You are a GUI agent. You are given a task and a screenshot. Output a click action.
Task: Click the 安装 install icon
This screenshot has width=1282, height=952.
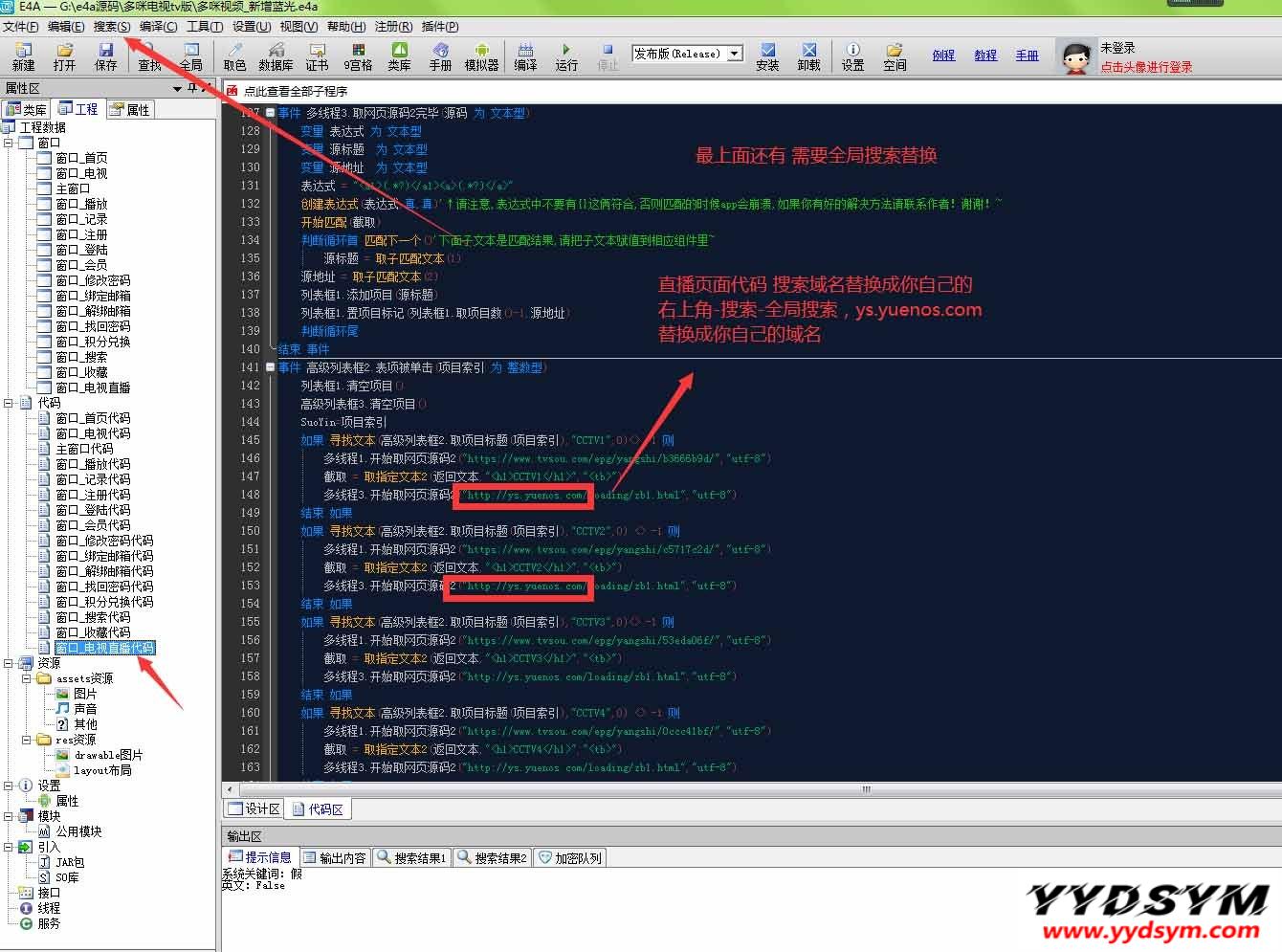tap(767, 56)
